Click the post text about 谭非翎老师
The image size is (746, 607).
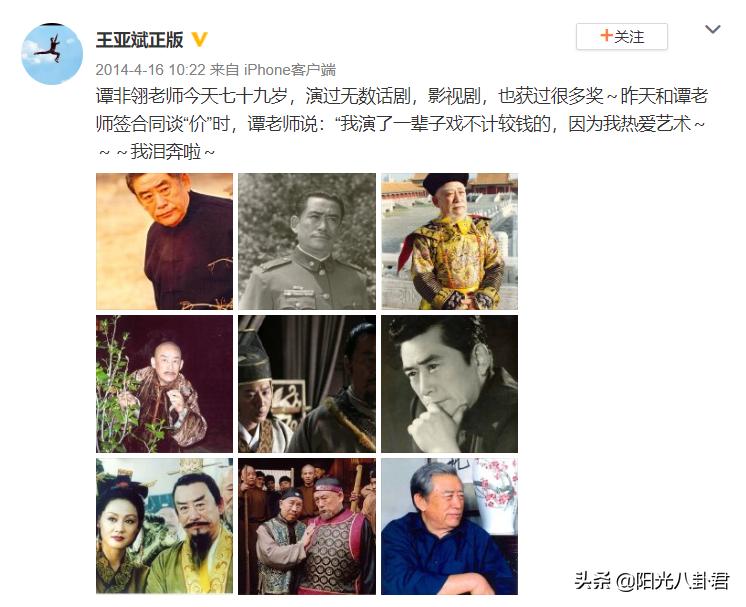(402, 124)
